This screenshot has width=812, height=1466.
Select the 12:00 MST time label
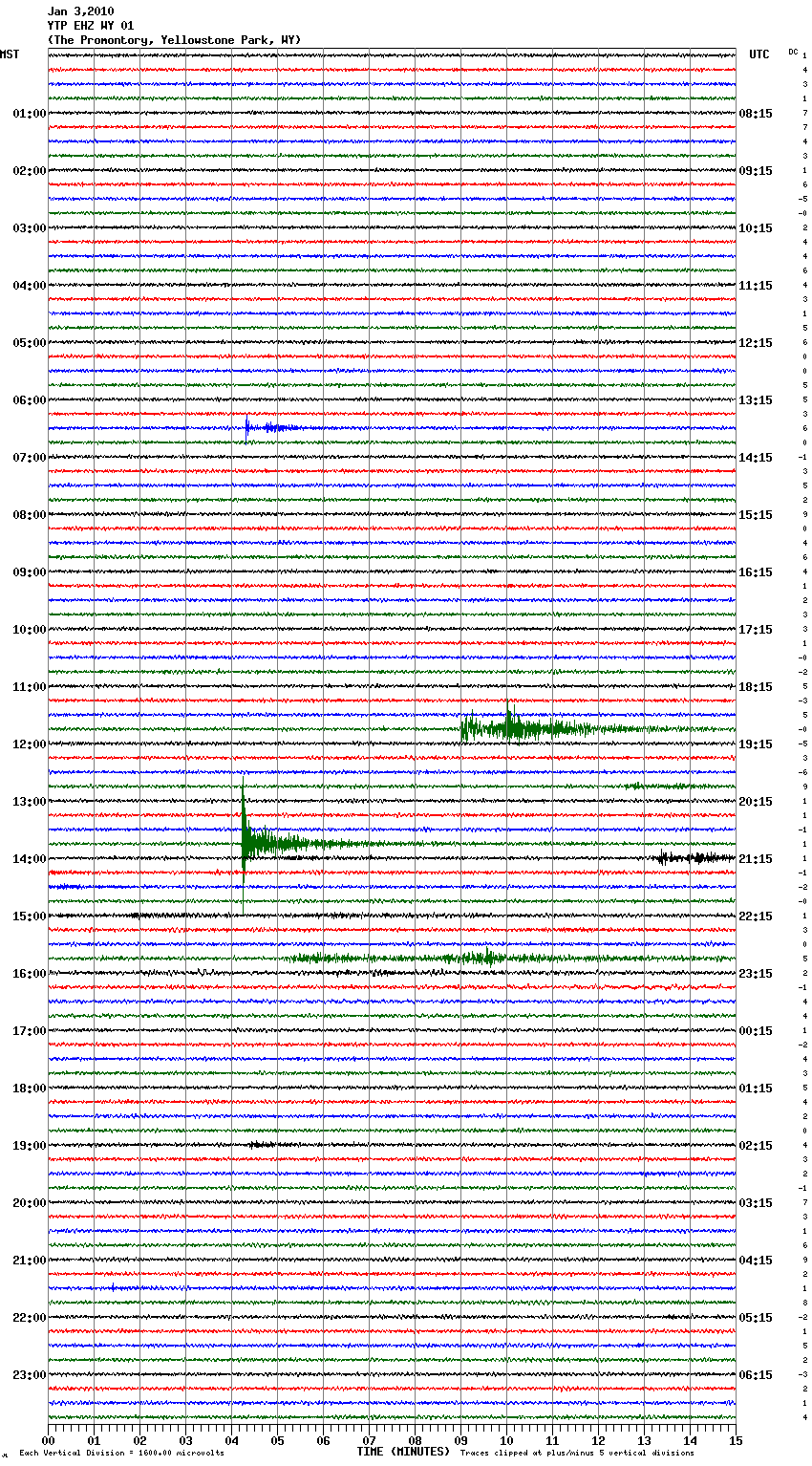pos(30,744)
